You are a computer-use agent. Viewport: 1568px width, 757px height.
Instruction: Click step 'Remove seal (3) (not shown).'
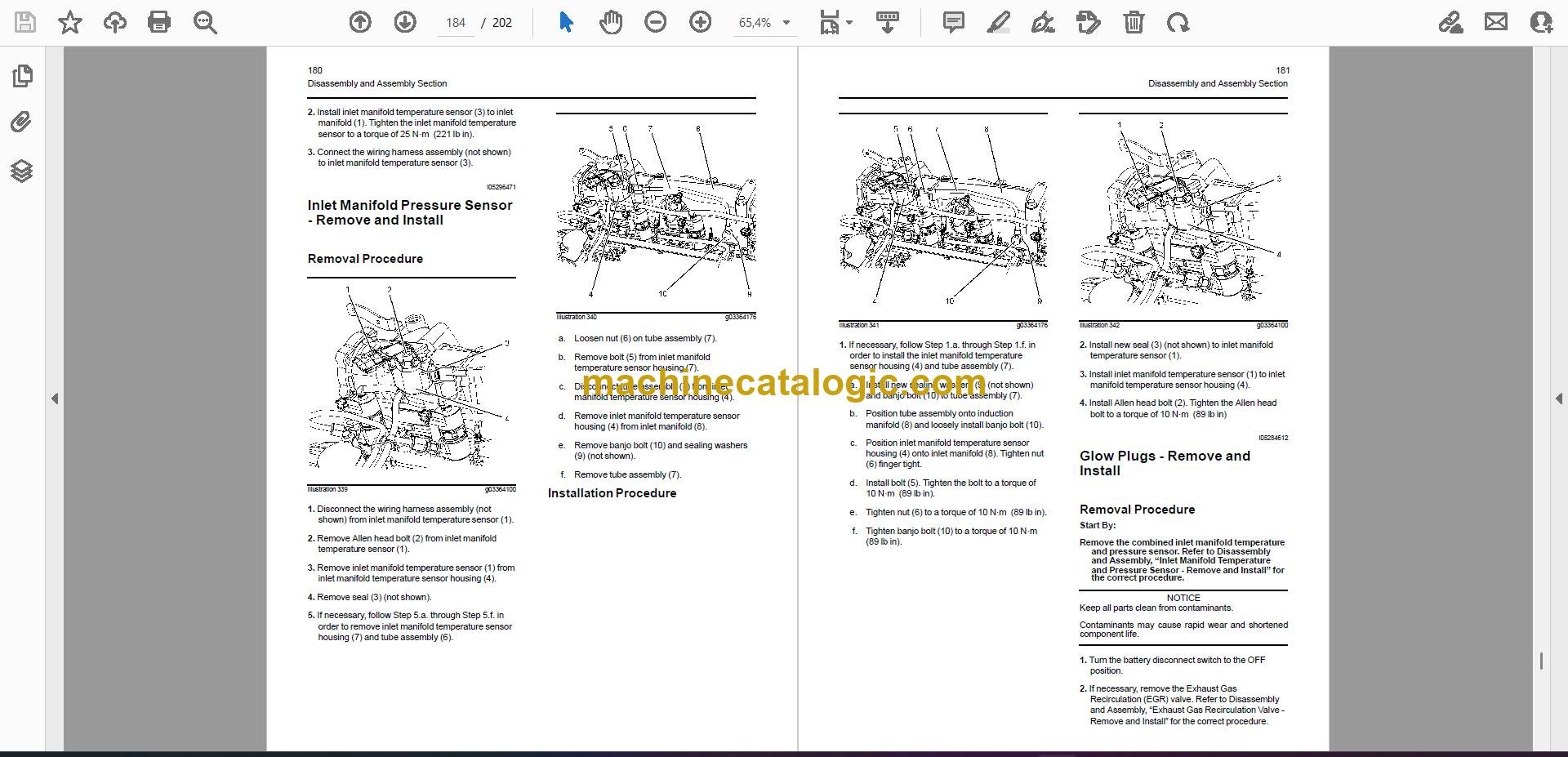coord(373,597)
